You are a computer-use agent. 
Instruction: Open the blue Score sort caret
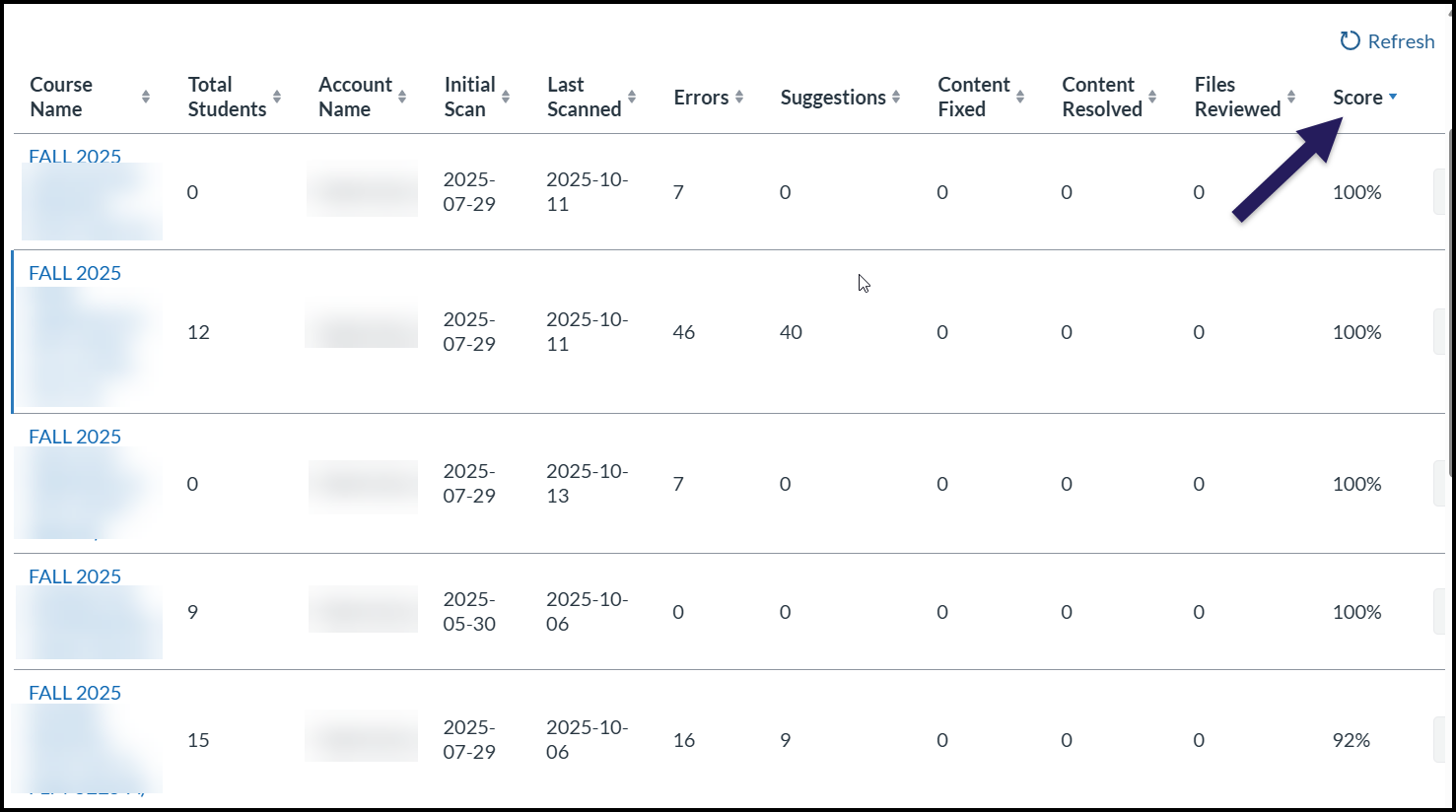(x=1393, y=97)
